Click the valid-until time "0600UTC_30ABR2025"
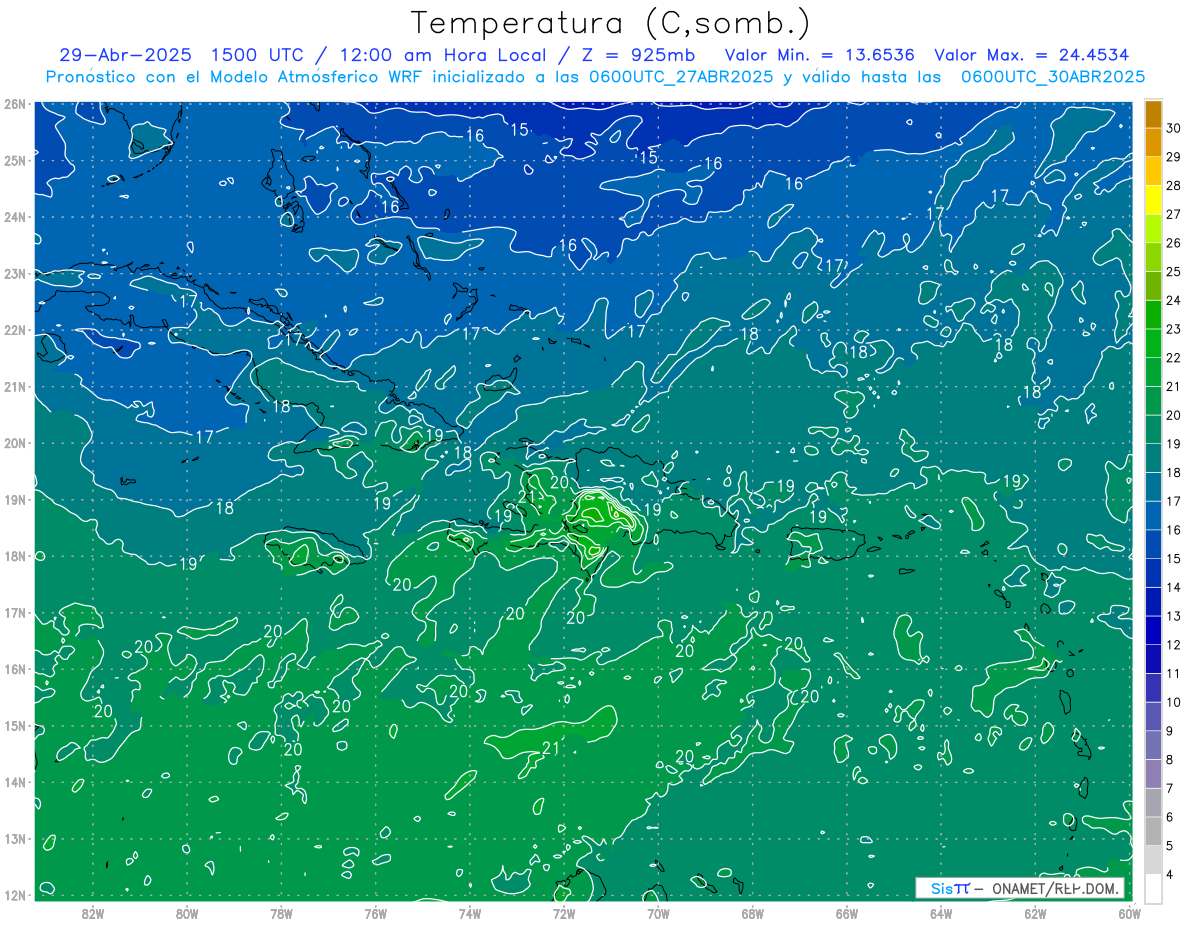 tap(1052, 76)
